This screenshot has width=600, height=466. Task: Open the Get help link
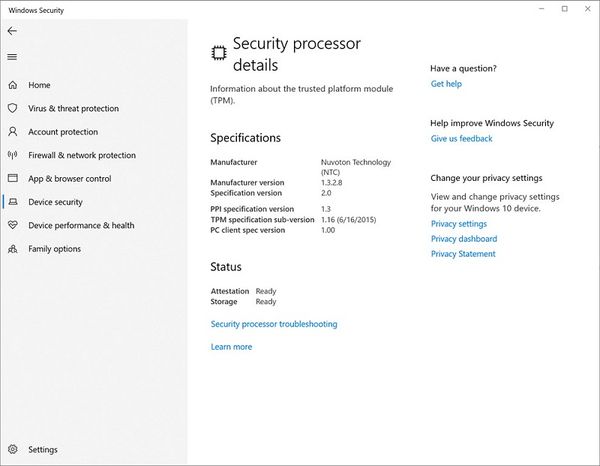pos(446,84)
